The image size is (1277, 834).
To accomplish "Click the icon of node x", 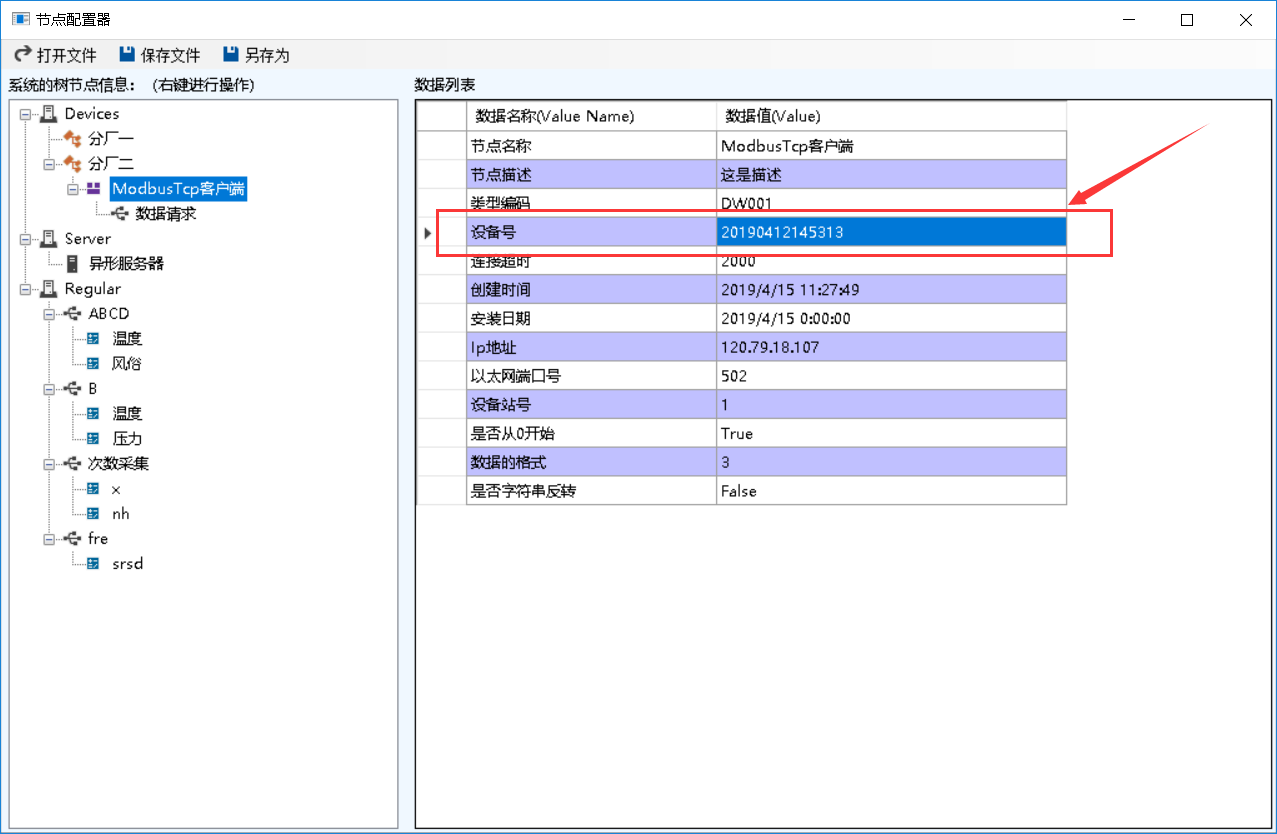I will pyautogui.click(x=94, y=489).
